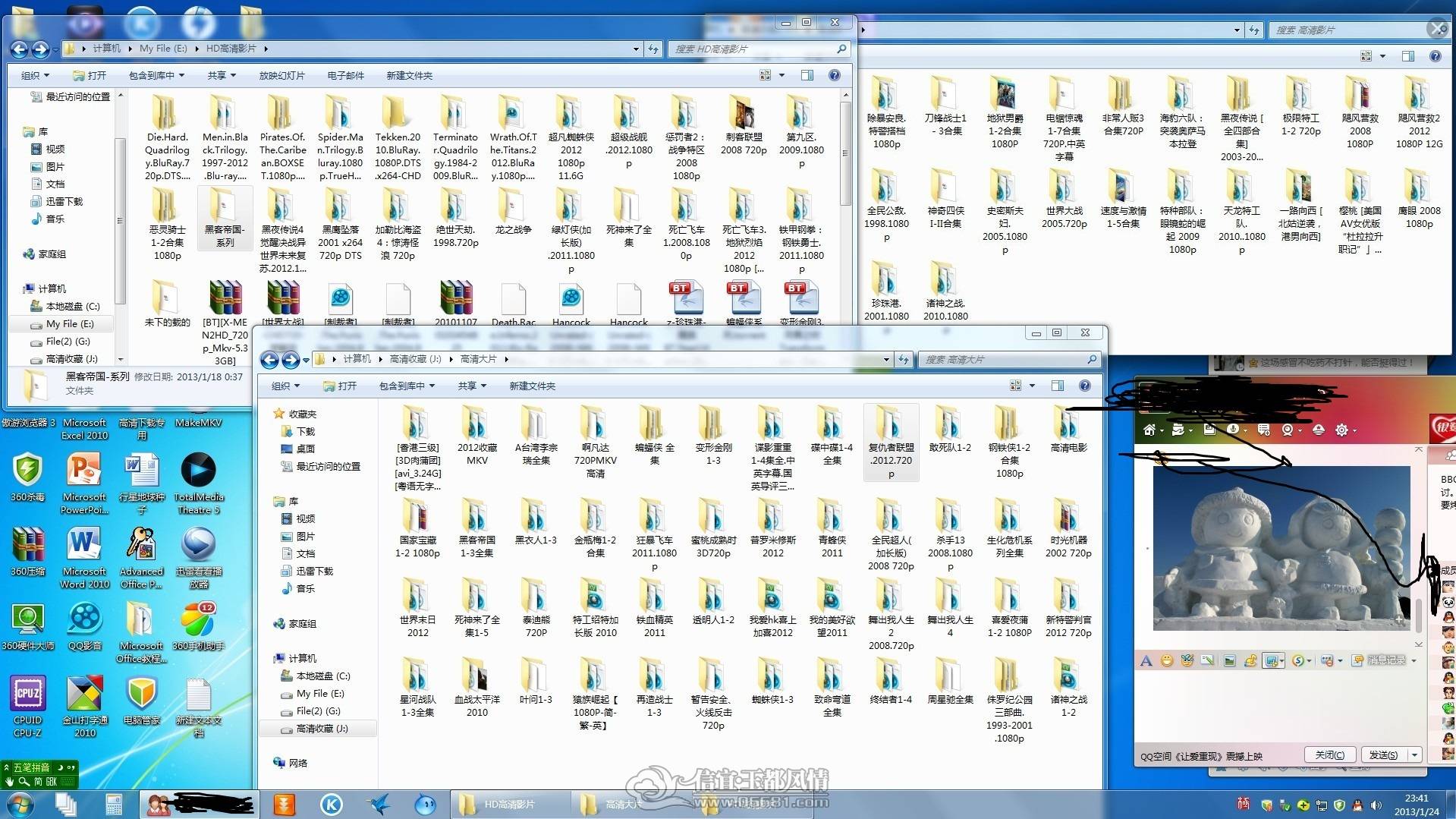
Task: Click the QQ chat message area scrollbar
Action: (1418, 615)
